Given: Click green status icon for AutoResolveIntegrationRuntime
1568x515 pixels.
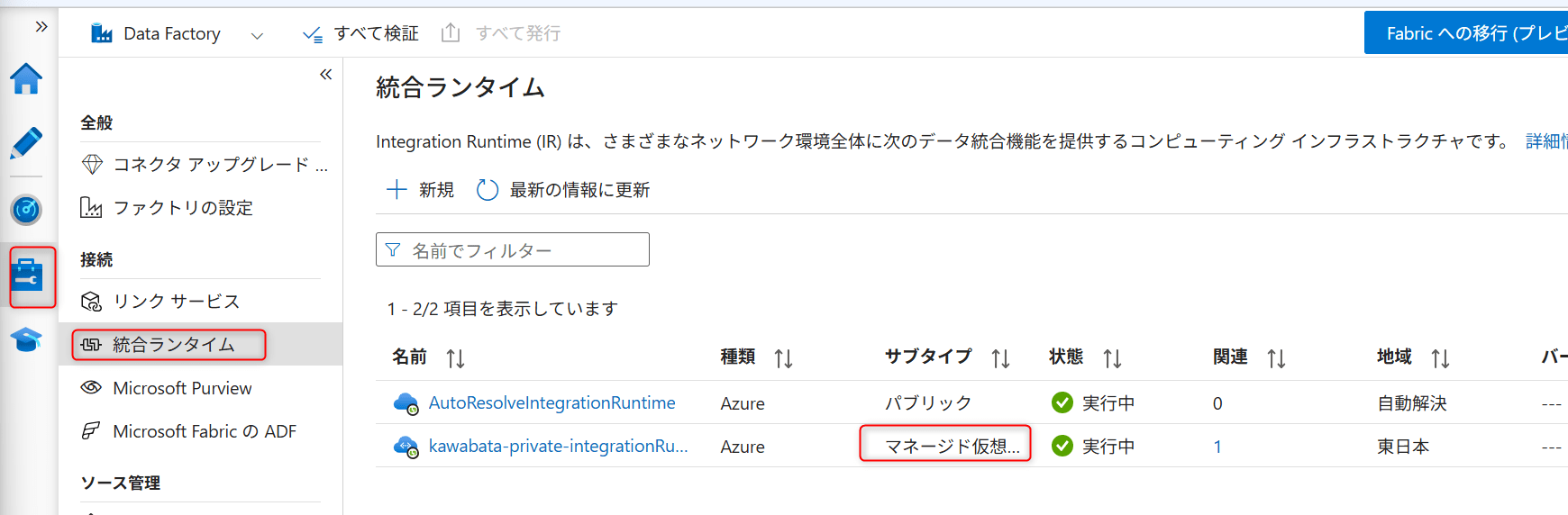Looking at the screenshot, I should coord(1062,402).
